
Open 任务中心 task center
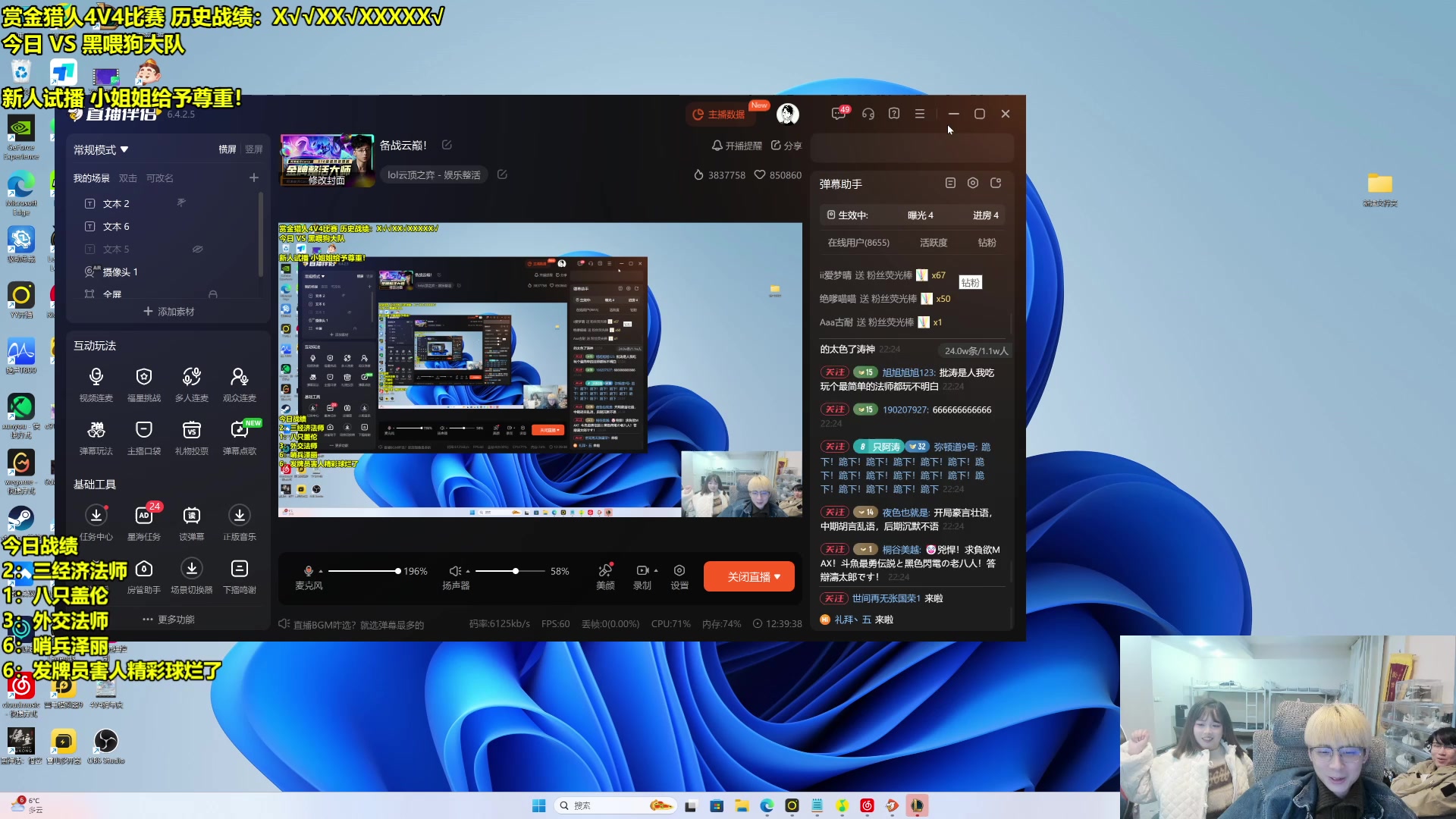(96, 523)
